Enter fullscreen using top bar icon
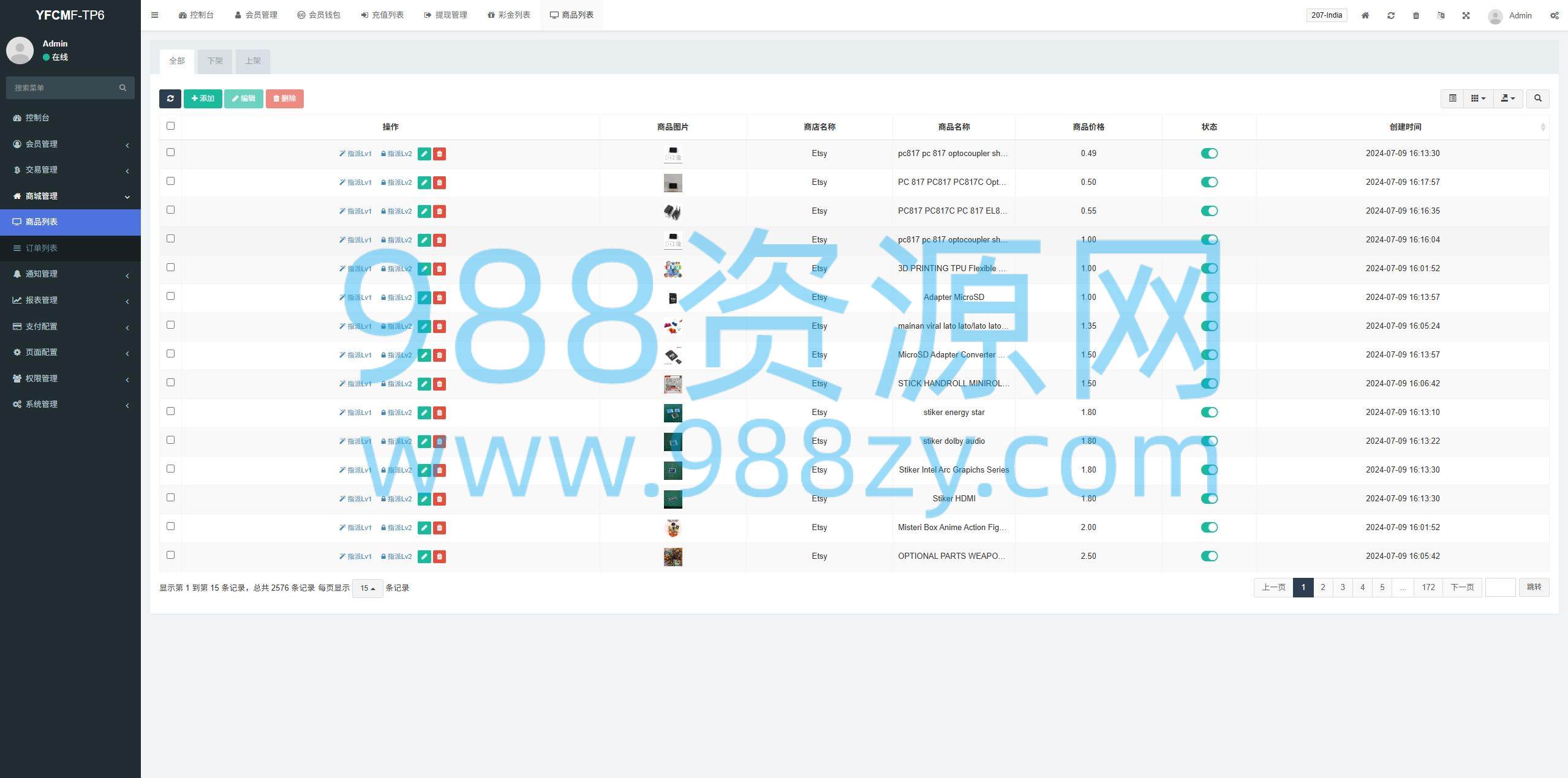 pyautogui.click(x=1466, y=15)
